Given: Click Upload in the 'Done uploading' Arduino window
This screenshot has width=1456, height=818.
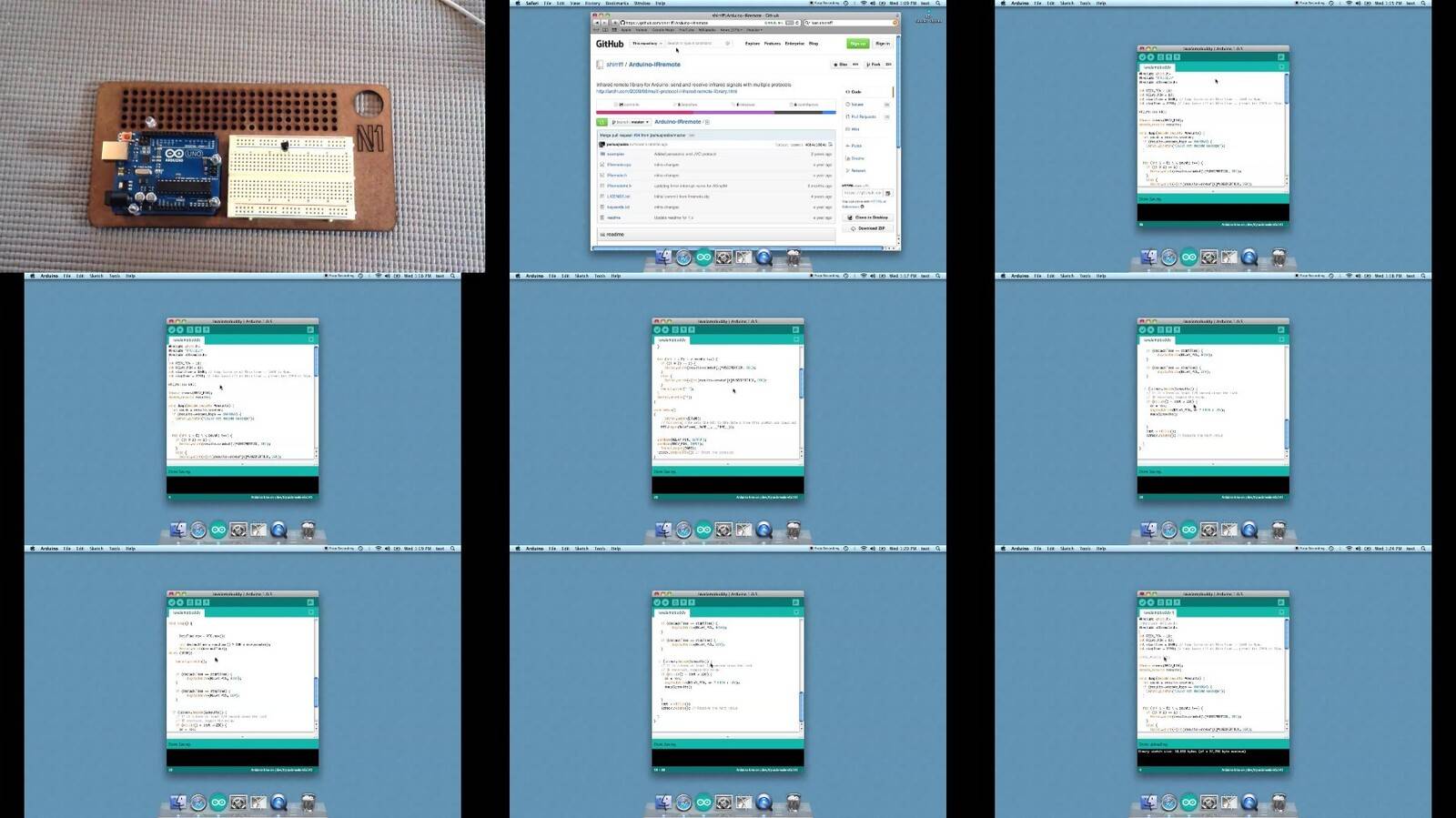Looking at the screenshot, I should [1150, 602].
